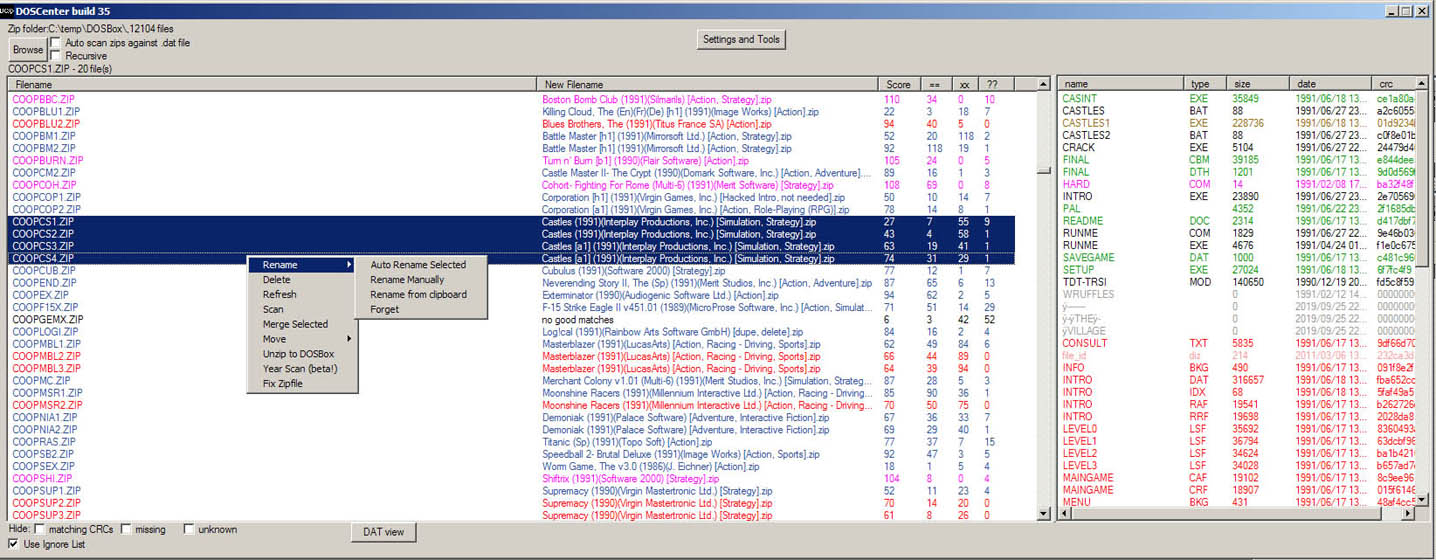Select Refresh in context menu

click(x=302, y=295)
